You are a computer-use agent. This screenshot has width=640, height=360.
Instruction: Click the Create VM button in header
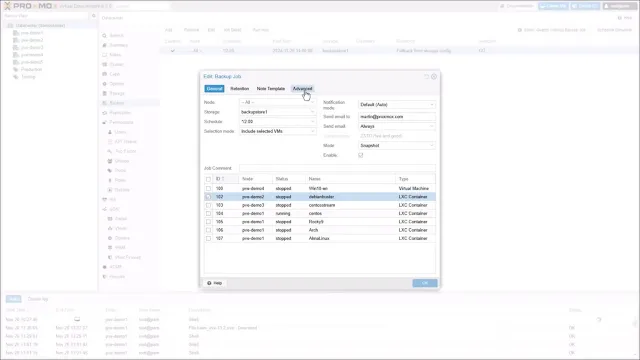tap(553, 6)
